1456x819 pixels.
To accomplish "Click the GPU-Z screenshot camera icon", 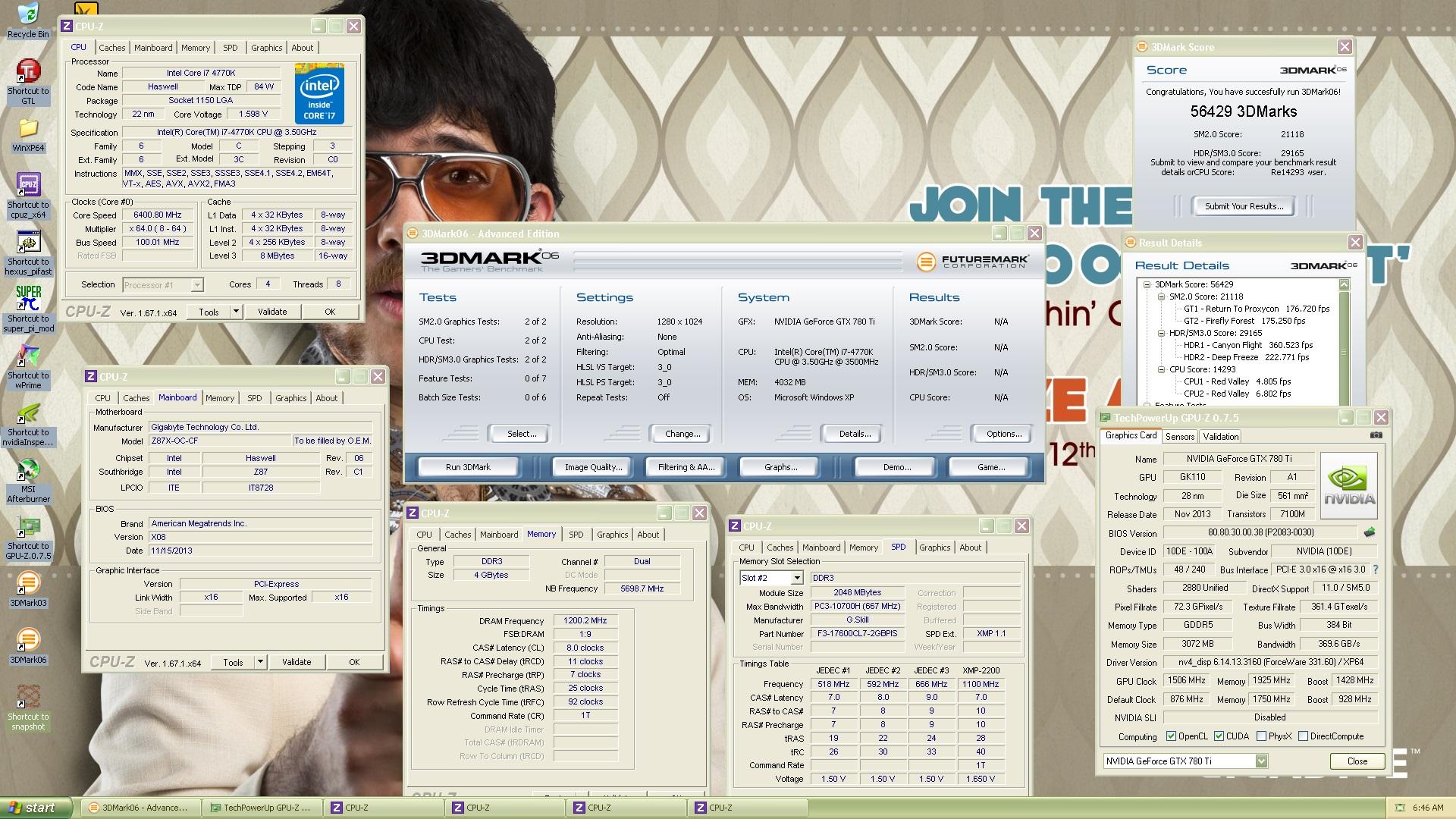I will tap(1376, 435).
